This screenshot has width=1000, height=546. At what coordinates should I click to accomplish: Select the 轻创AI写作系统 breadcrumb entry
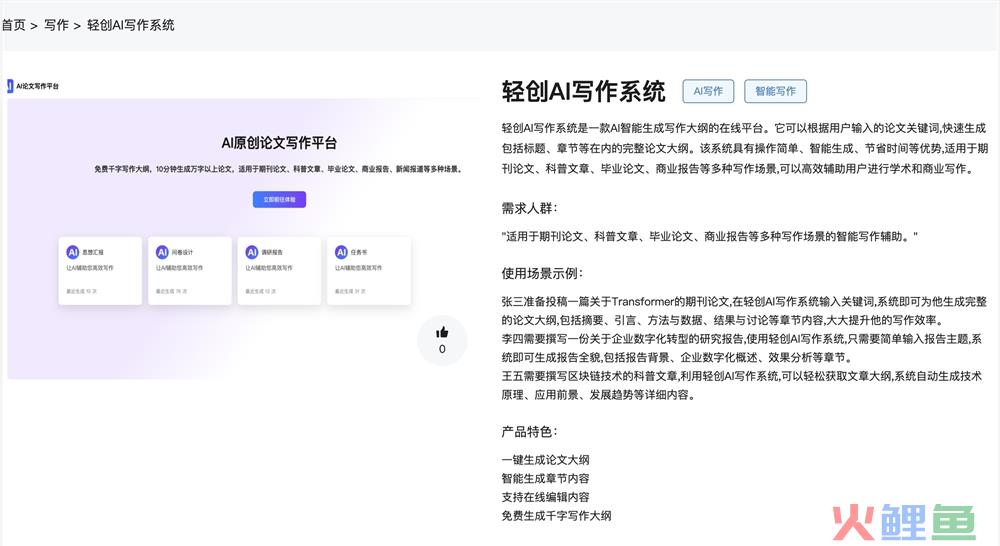131,26
